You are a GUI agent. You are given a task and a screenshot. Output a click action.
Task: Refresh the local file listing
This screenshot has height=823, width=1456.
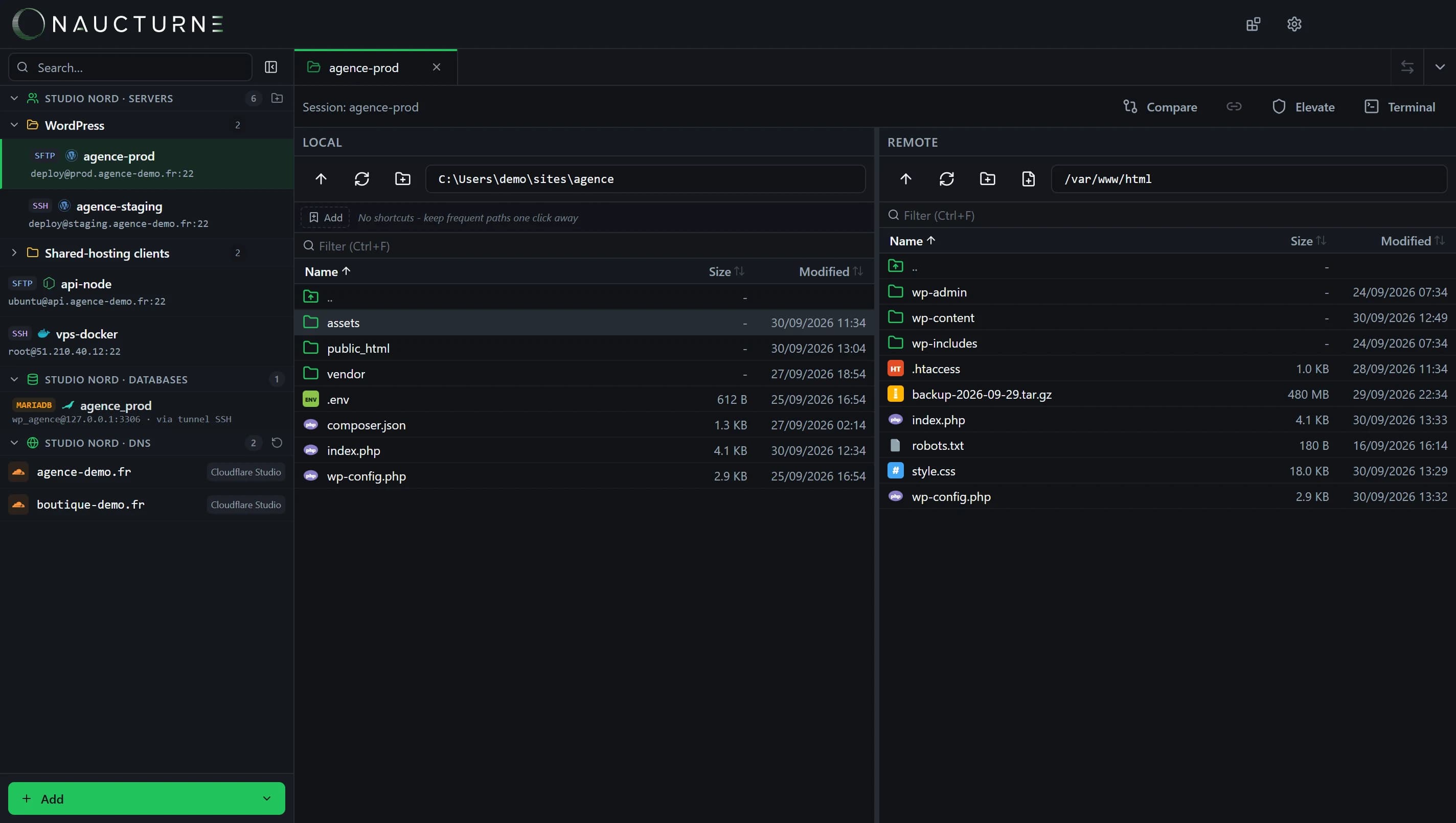pos(362,179)
